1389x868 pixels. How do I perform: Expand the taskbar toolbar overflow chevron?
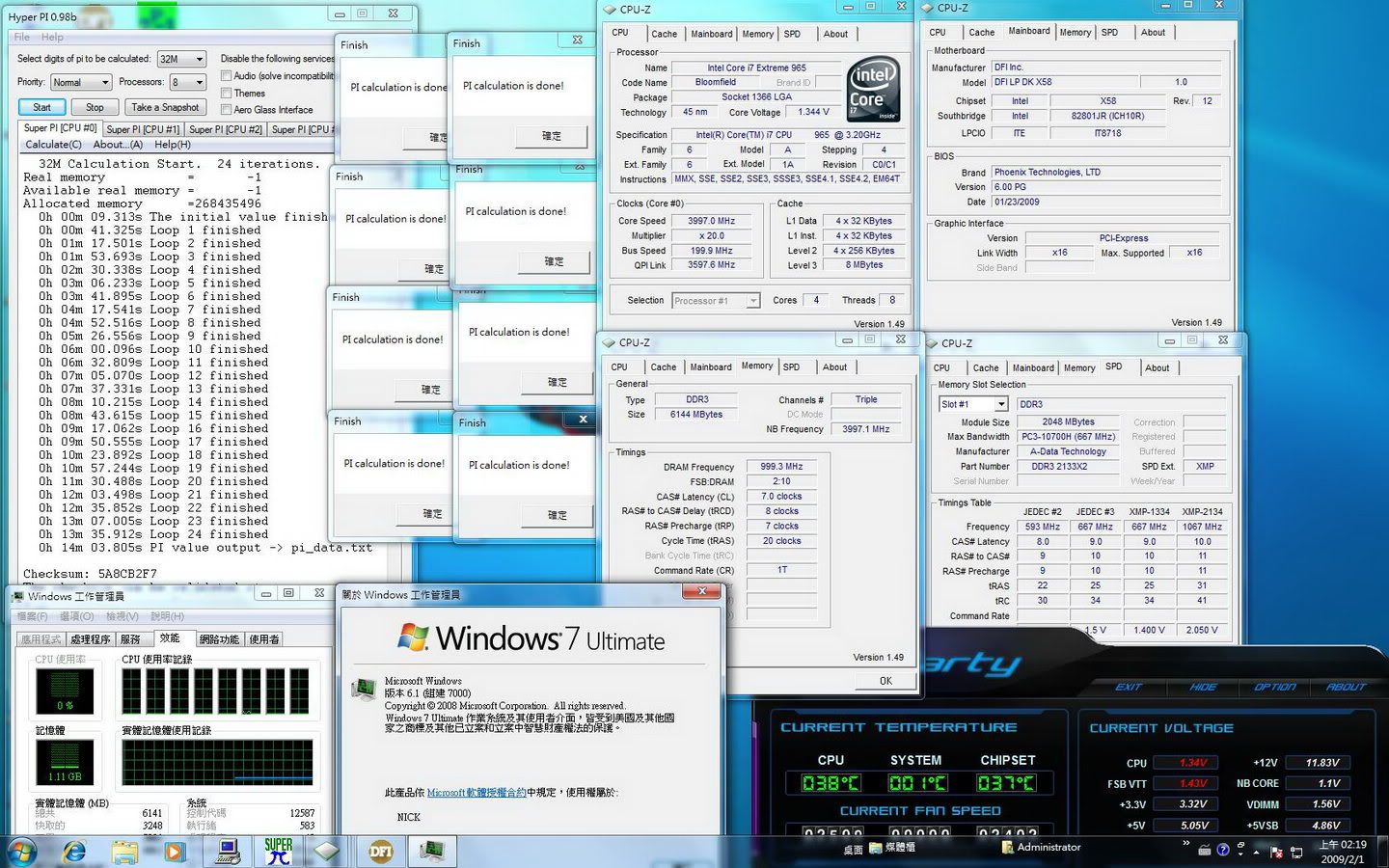click(x=1185, y=845)
